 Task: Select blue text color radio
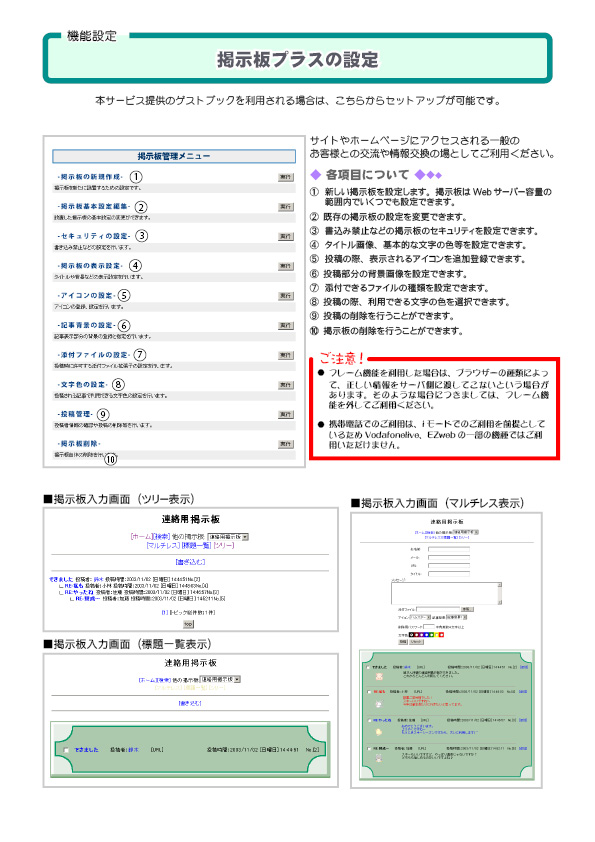pyautogui.click(x=426, y=635)
